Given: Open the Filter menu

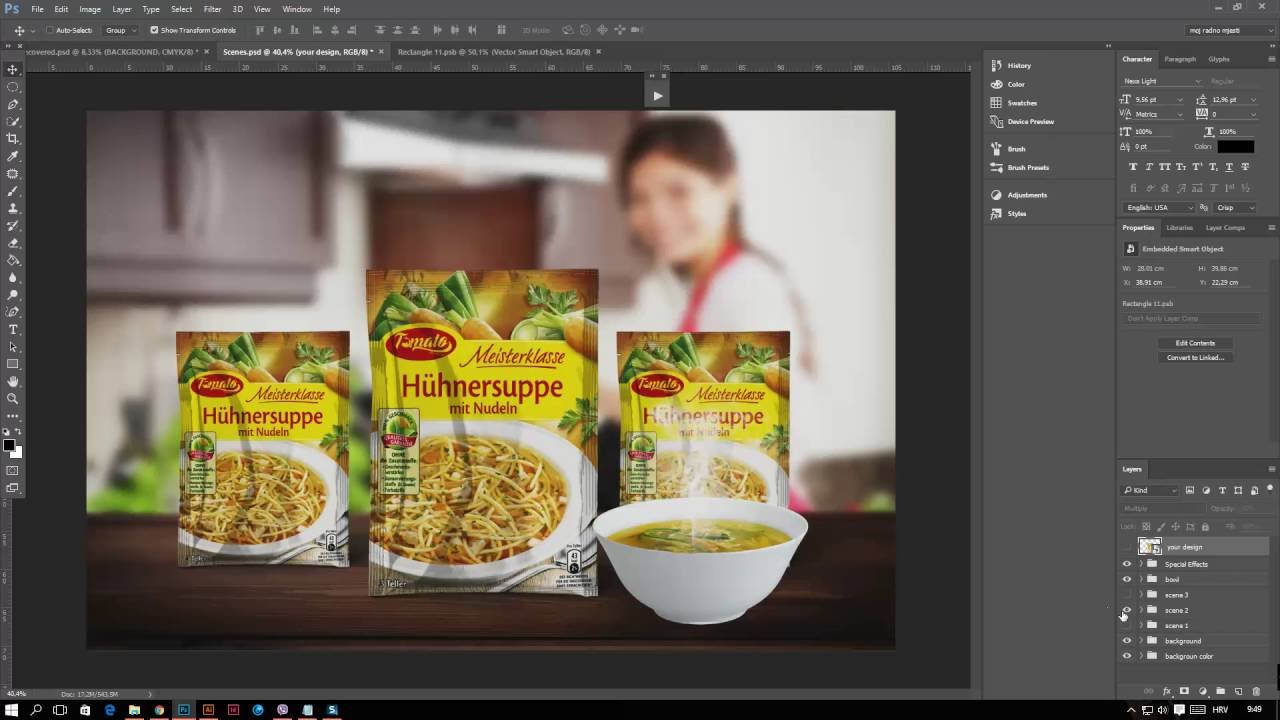Looking at the screenshot, I should (212, 9).
